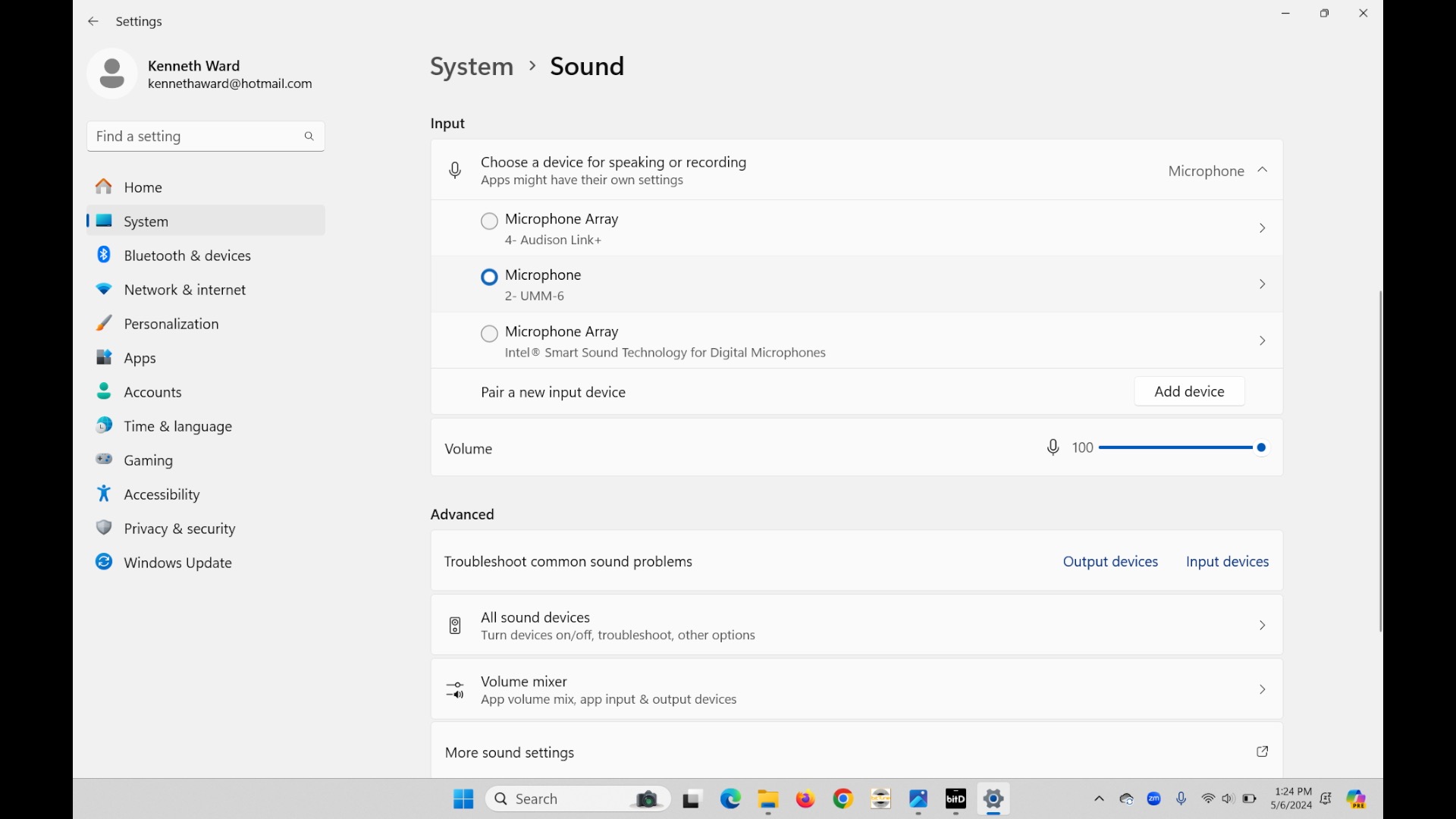
Task: Show hidden system tray icons
Action: click(1099, 799)
